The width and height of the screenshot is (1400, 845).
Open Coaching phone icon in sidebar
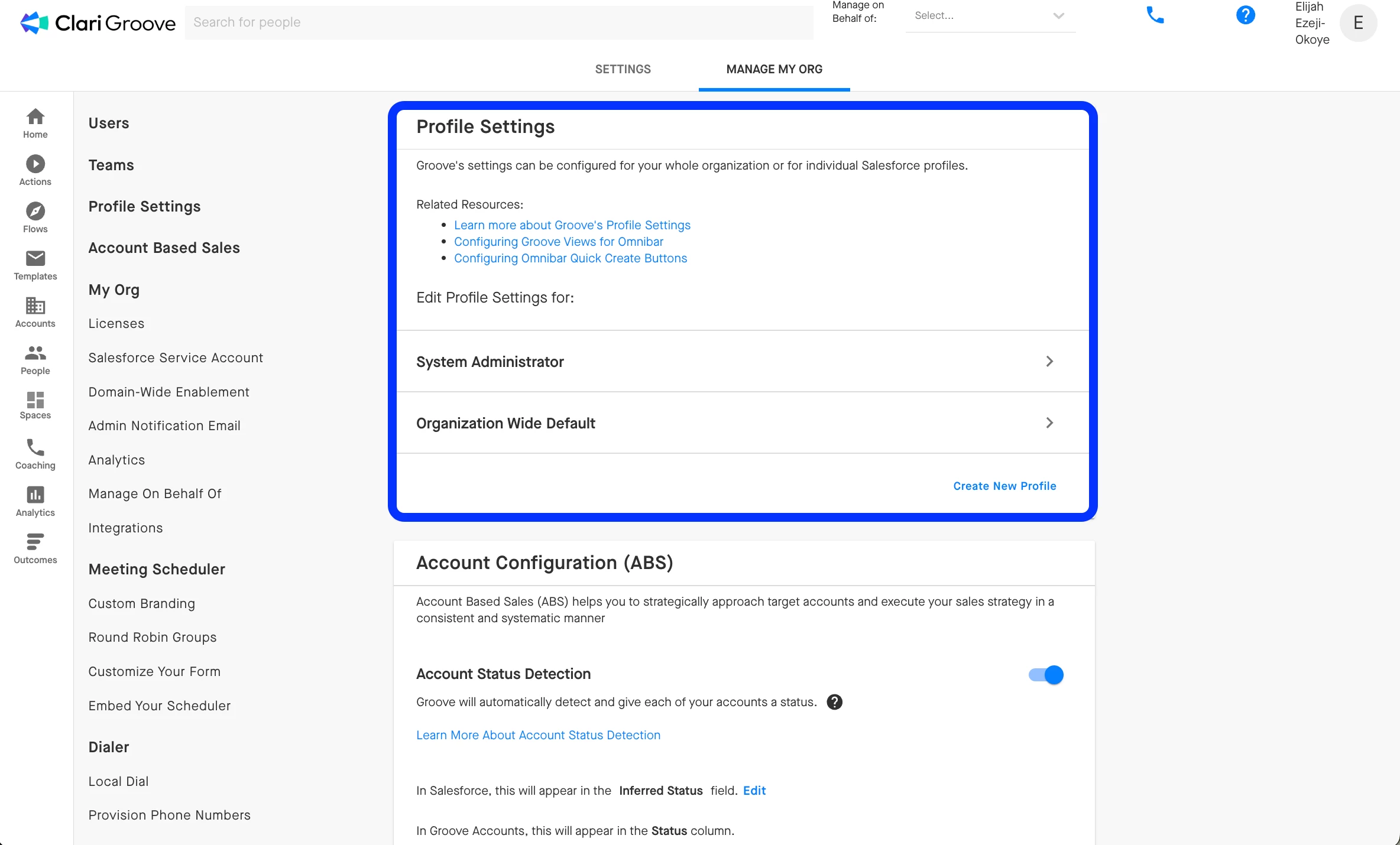[35, 454]
